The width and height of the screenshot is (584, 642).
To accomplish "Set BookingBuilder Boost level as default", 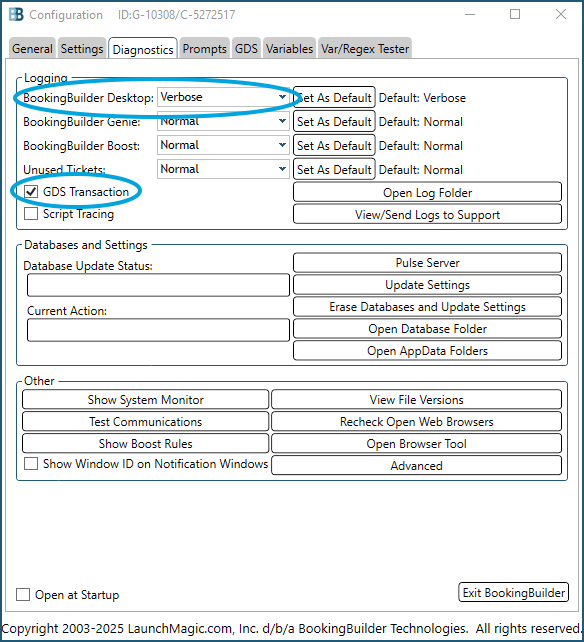I will coord(334,145).
